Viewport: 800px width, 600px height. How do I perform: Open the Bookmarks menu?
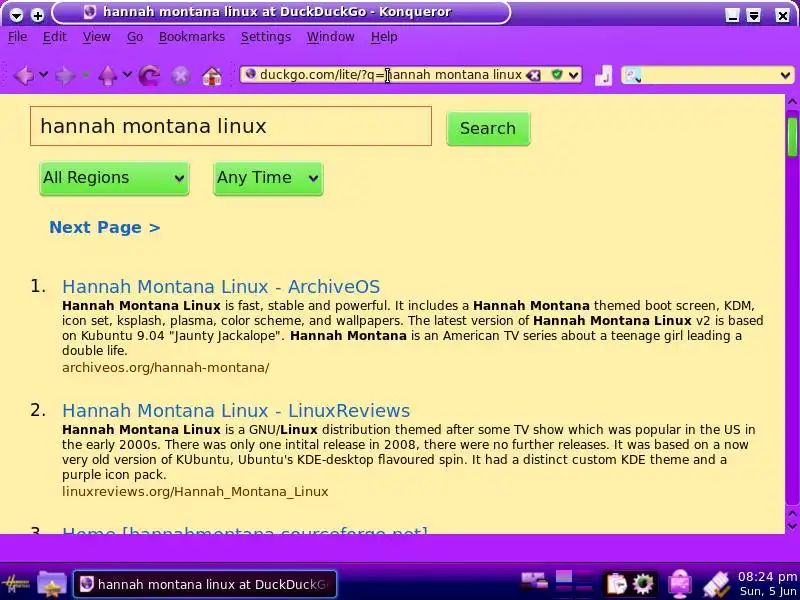tap(192, 37)
